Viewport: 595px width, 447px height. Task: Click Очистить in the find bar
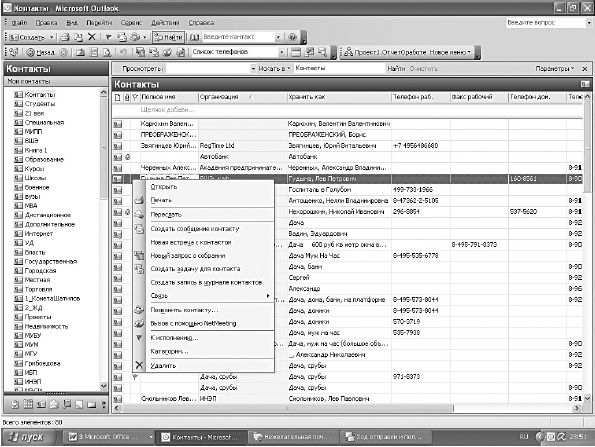423,69
